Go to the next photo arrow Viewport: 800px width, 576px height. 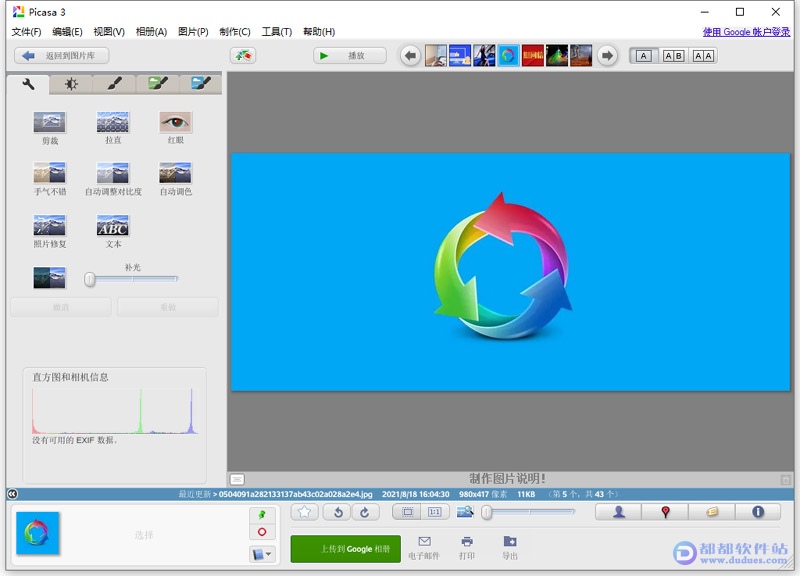[607, 56]
